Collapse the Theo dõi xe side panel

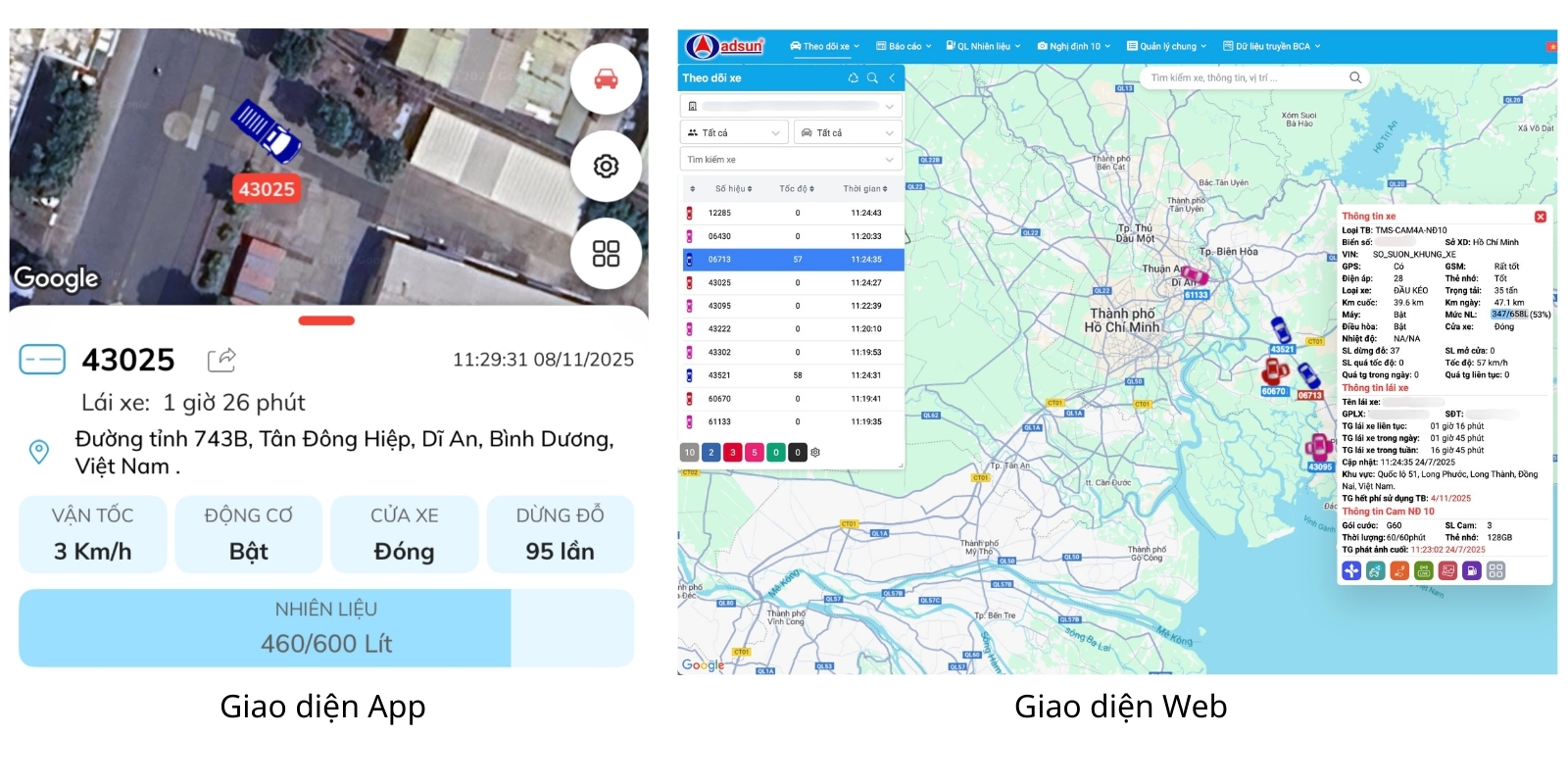point(892,78)
